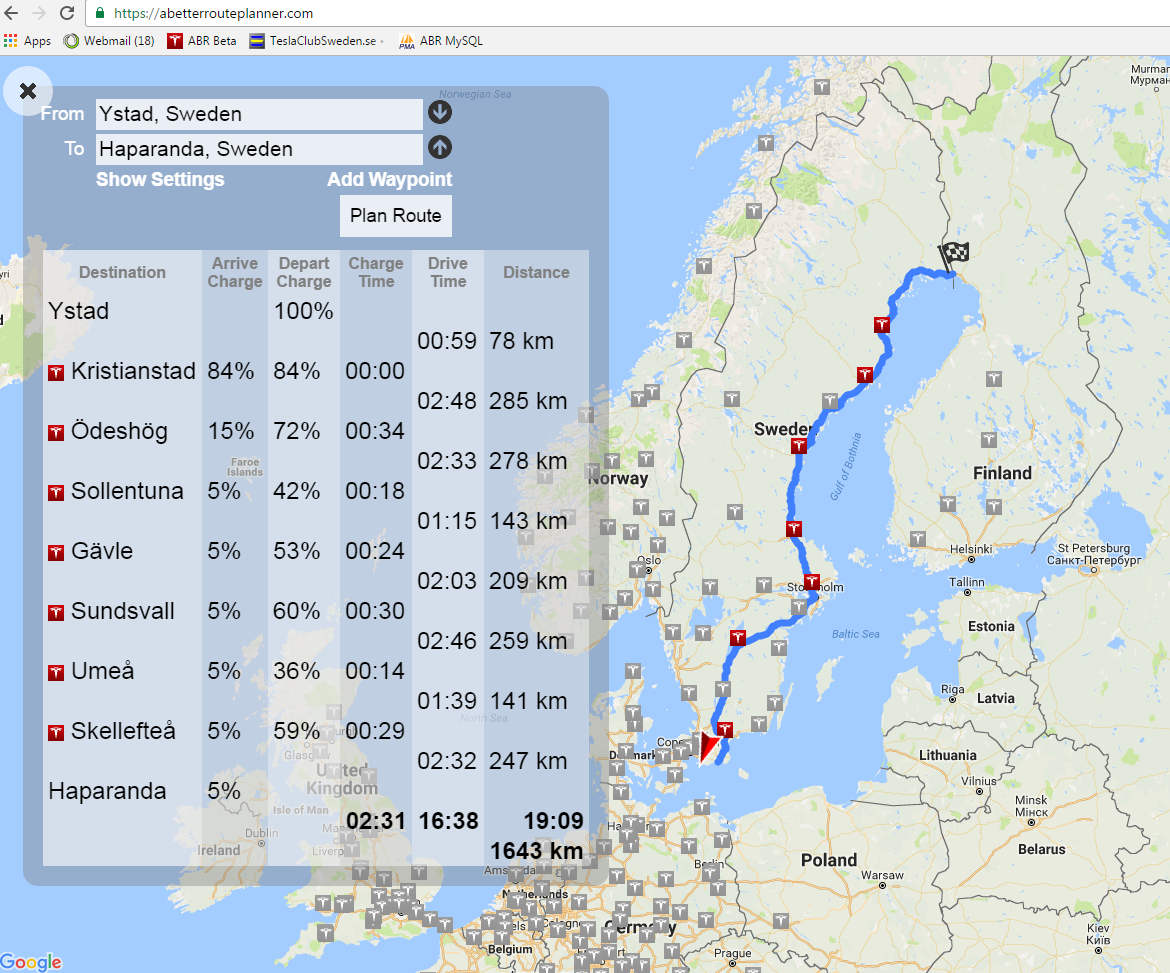Click the down arrow beside From field
This screenshot has height=973, width=1170.
(439, 113)
